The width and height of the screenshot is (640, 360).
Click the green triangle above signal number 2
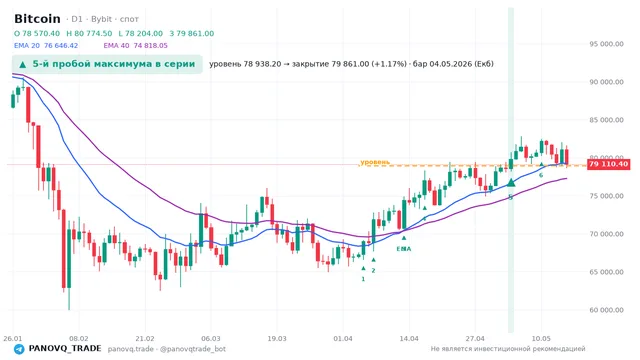click(x=373, y=260)
